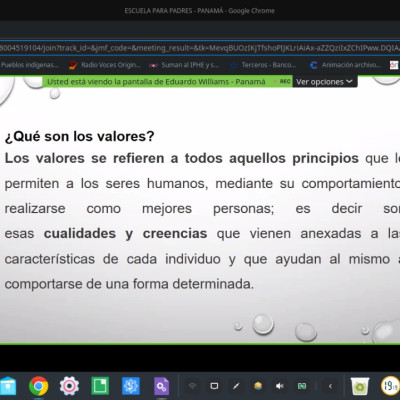Screen dimensions: 400x400
Task: Open the Radio Voces Origin bookmark
Action: click(x=105, y=65)
